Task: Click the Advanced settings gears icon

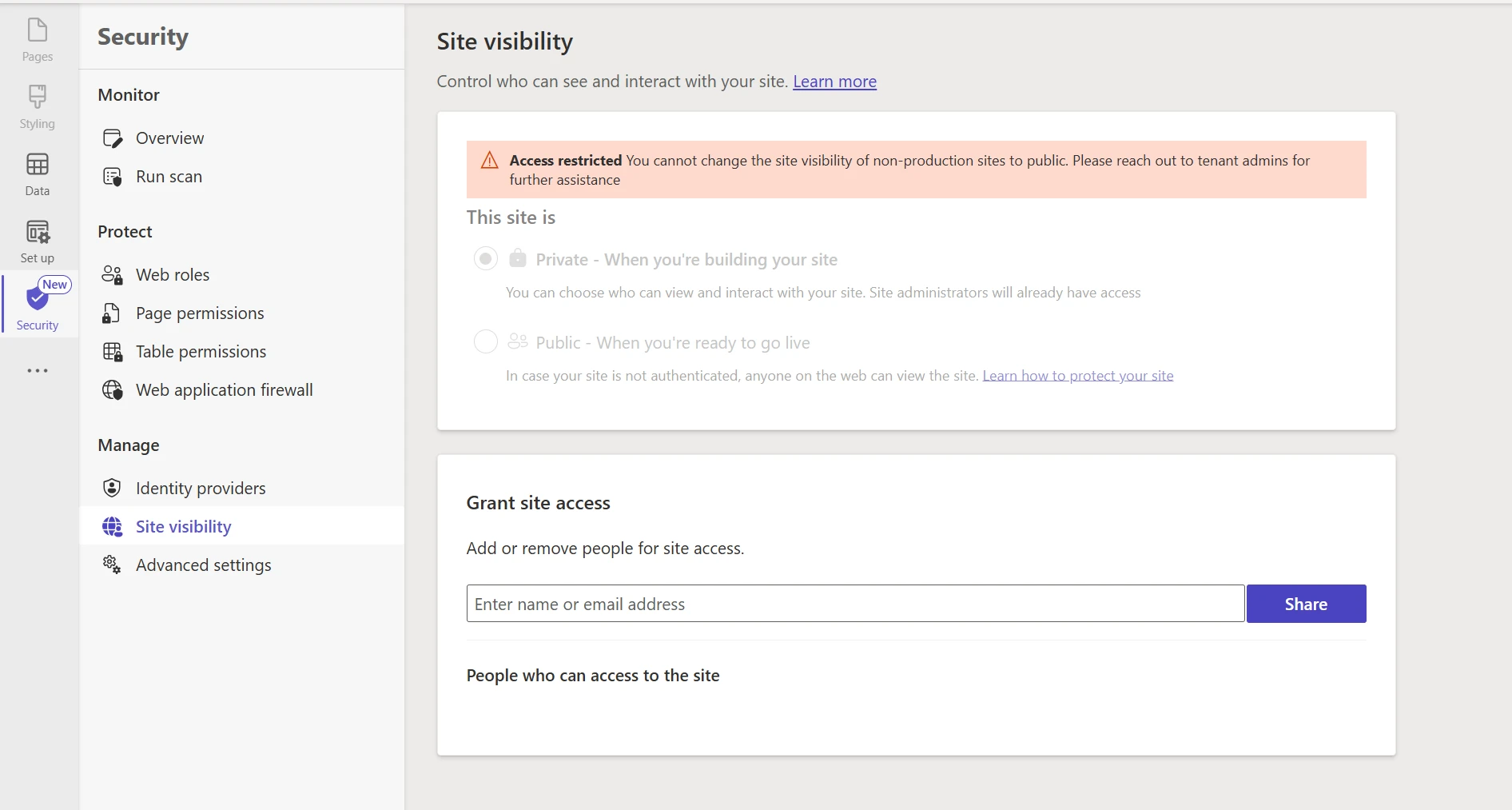Action: (x=112, y=565)
